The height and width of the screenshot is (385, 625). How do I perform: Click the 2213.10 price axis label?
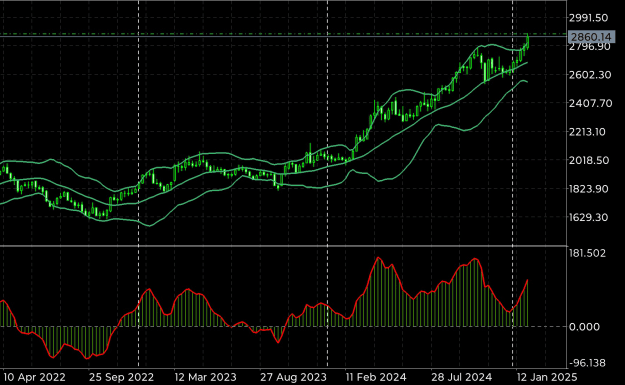coord(587,132)
